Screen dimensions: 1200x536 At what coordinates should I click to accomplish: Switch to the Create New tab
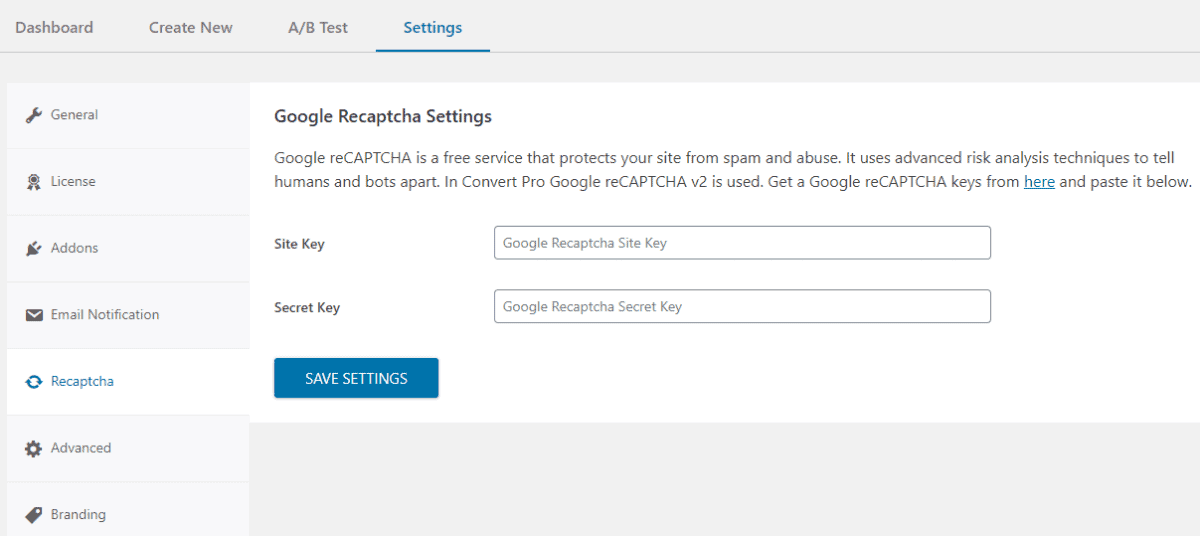tap(191, 27)
